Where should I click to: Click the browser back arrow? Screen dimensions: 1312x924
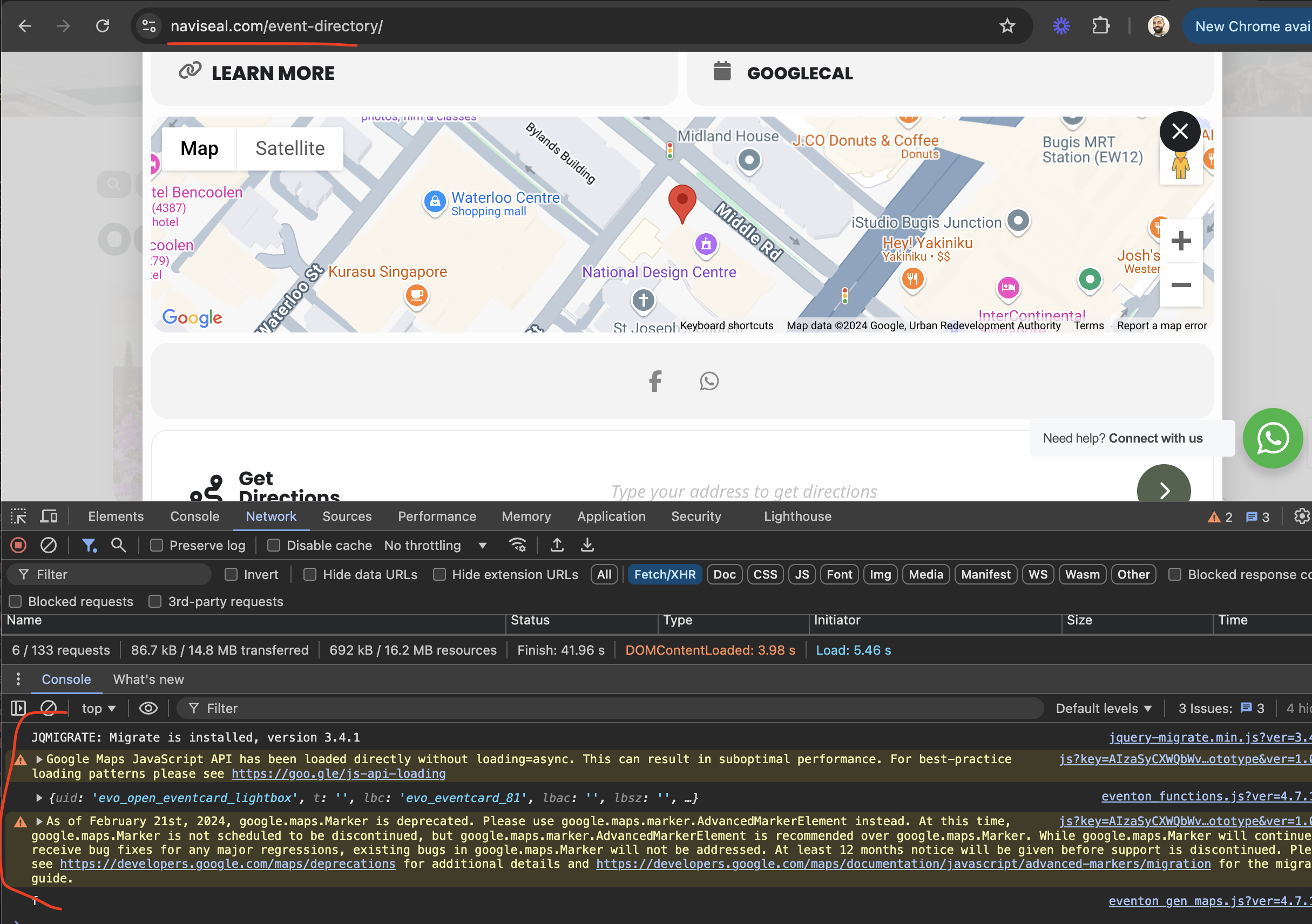(25, 26)
